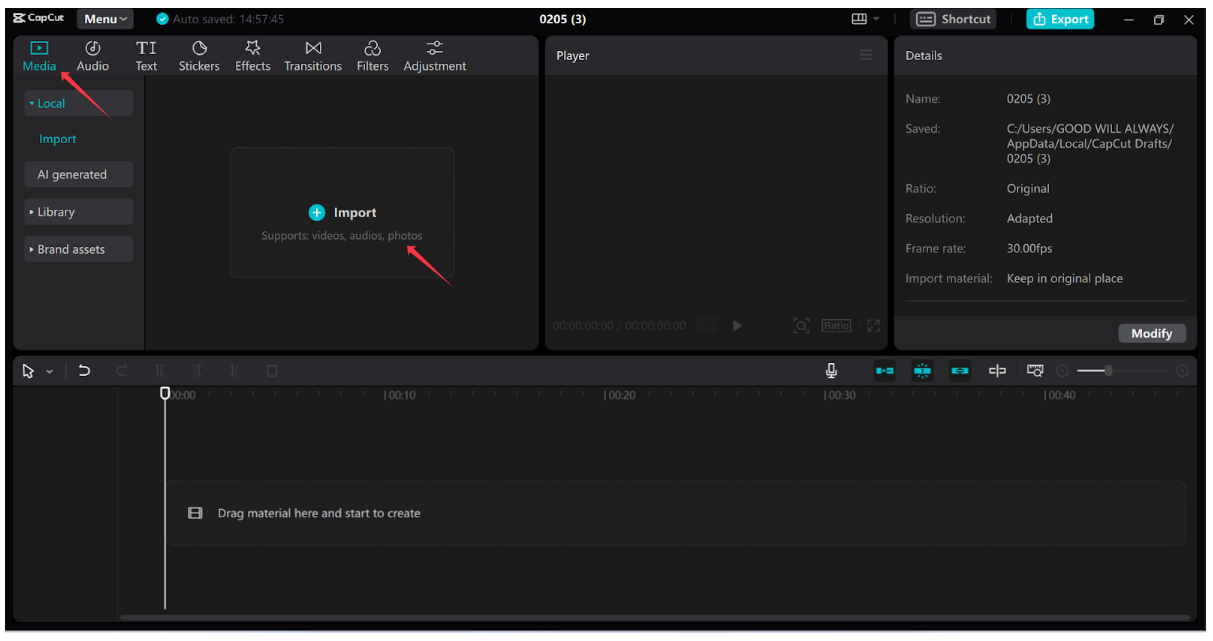1213x641 pixels.
Task: Select the pointer Select tool
Action: tap(28, 371)
